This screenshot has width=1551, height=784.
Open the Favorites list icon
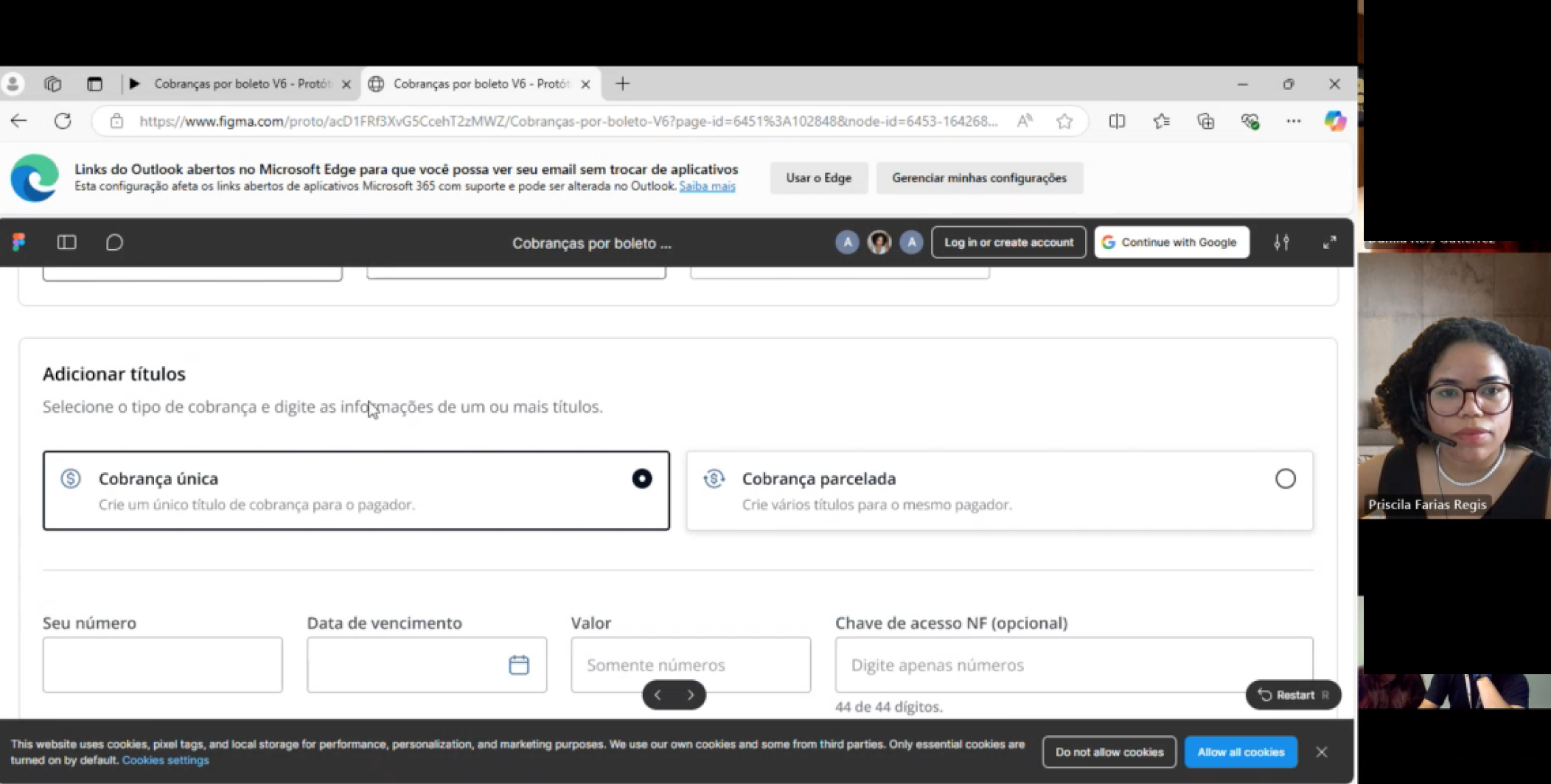pos(1161,121)
